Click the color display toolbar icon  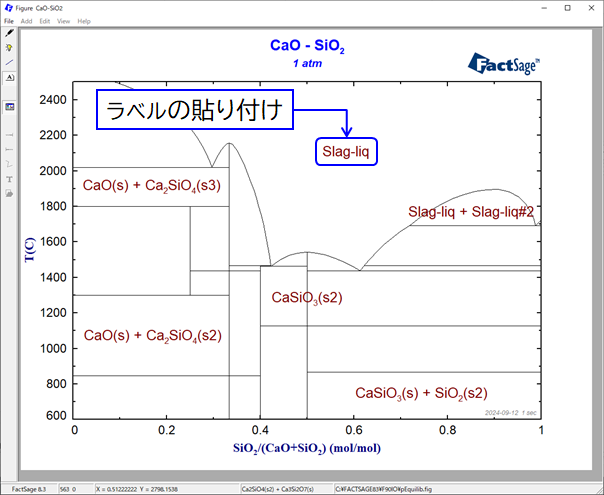pos(9,107)
